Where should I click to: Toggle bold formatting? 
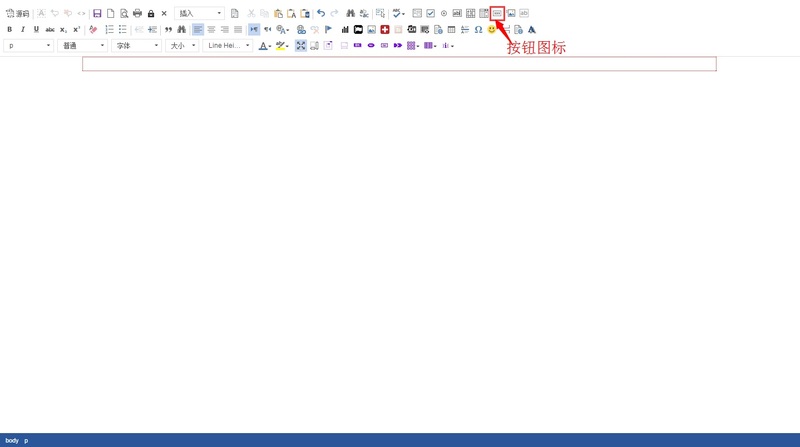(x=10, y=30)
